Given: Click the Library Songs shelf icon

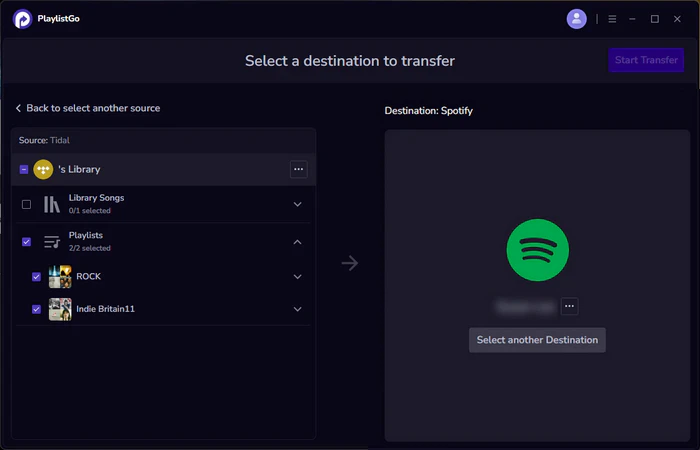Looking at the screenshot, I should pyautogui.click(x=52, y=204).
